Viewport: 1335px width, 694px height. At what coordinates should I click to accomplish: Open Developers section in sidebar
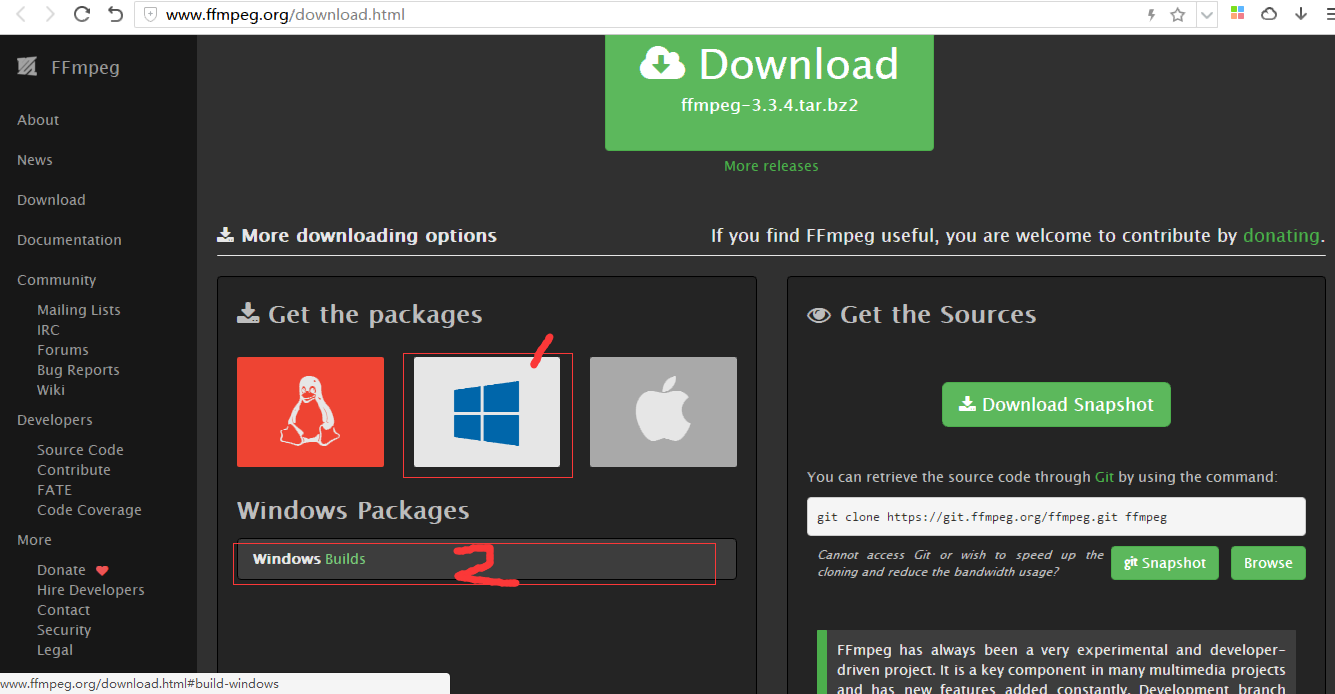coord(55,420)
